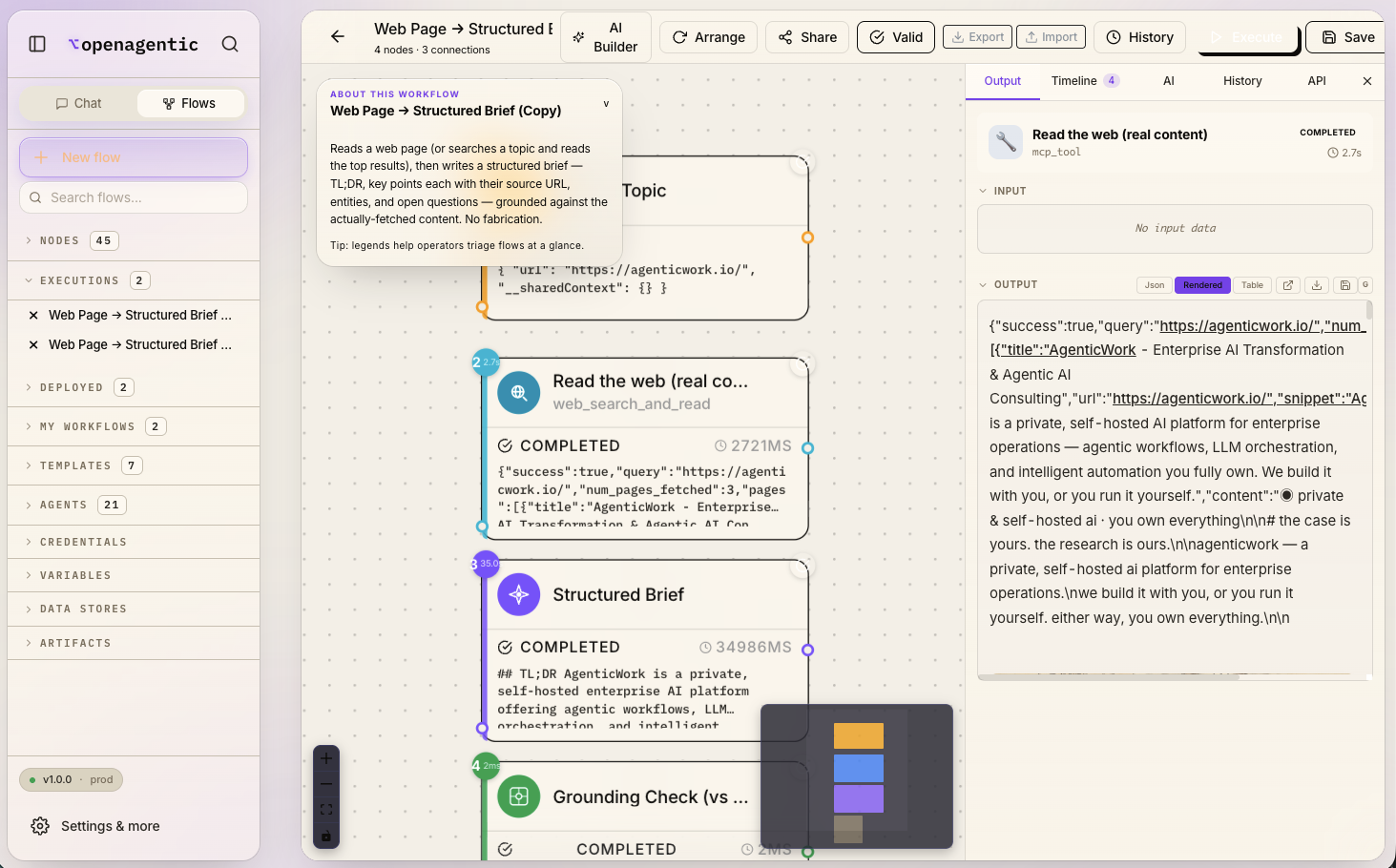Screen dimensions: 1396x868
Task: Expand the Deployed section
Action: (x=134, y=387)
